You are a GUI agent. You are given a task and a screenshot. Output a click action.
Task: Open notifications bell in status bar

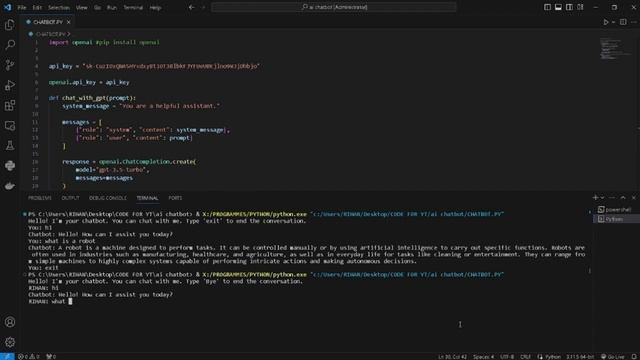click(634, 356)
